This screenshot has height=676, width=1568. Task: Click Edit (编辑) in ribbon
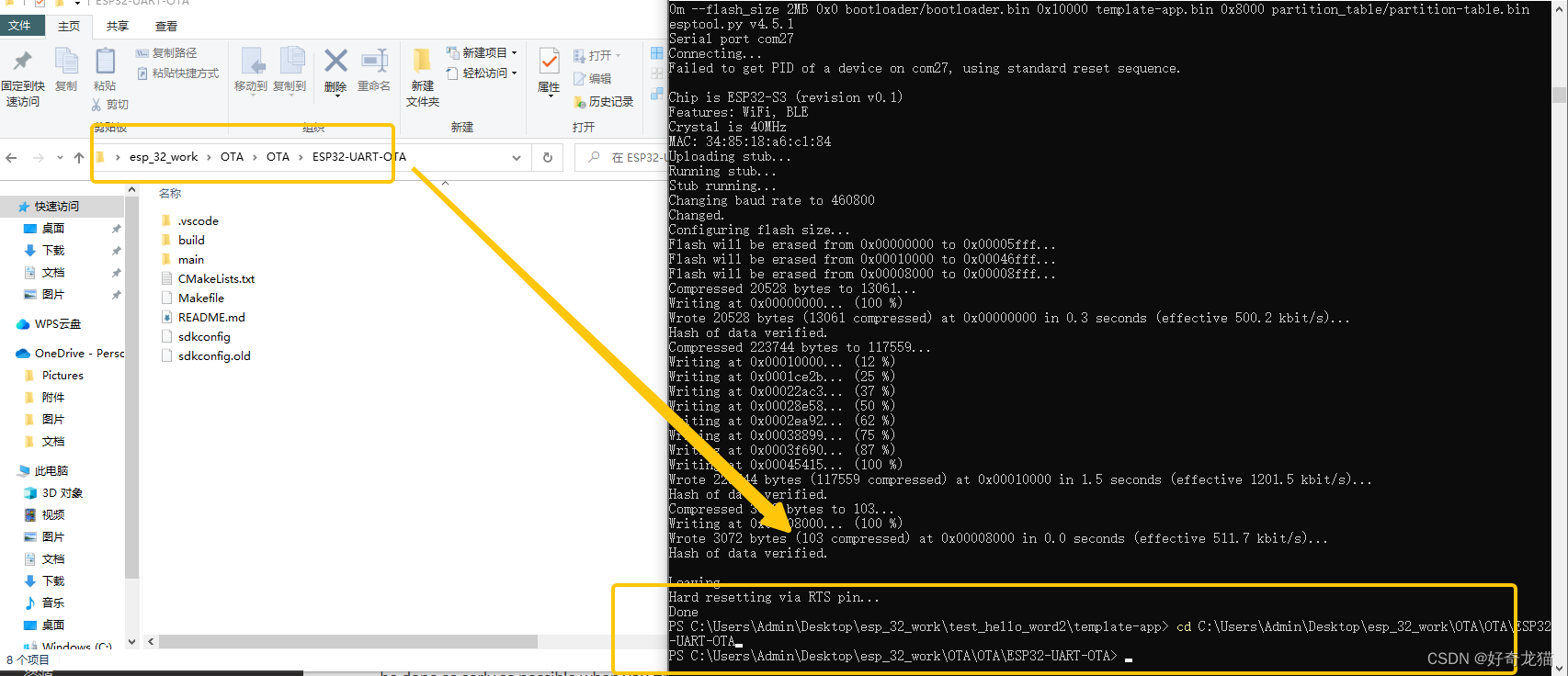pos(593,79)
